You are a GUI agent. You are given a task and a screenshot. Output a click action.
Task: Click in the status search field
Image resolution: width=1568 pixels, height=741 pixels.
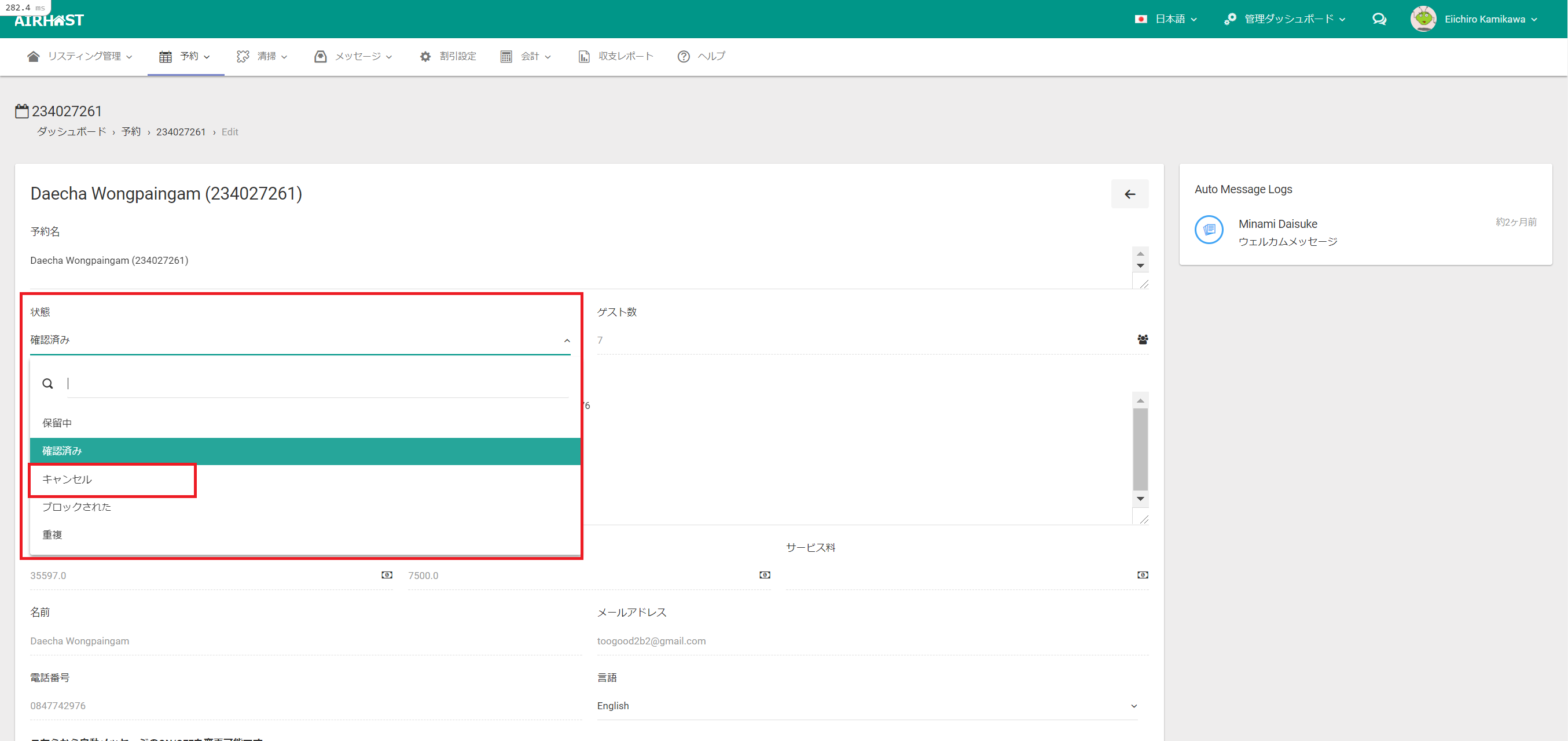[317, 384]
